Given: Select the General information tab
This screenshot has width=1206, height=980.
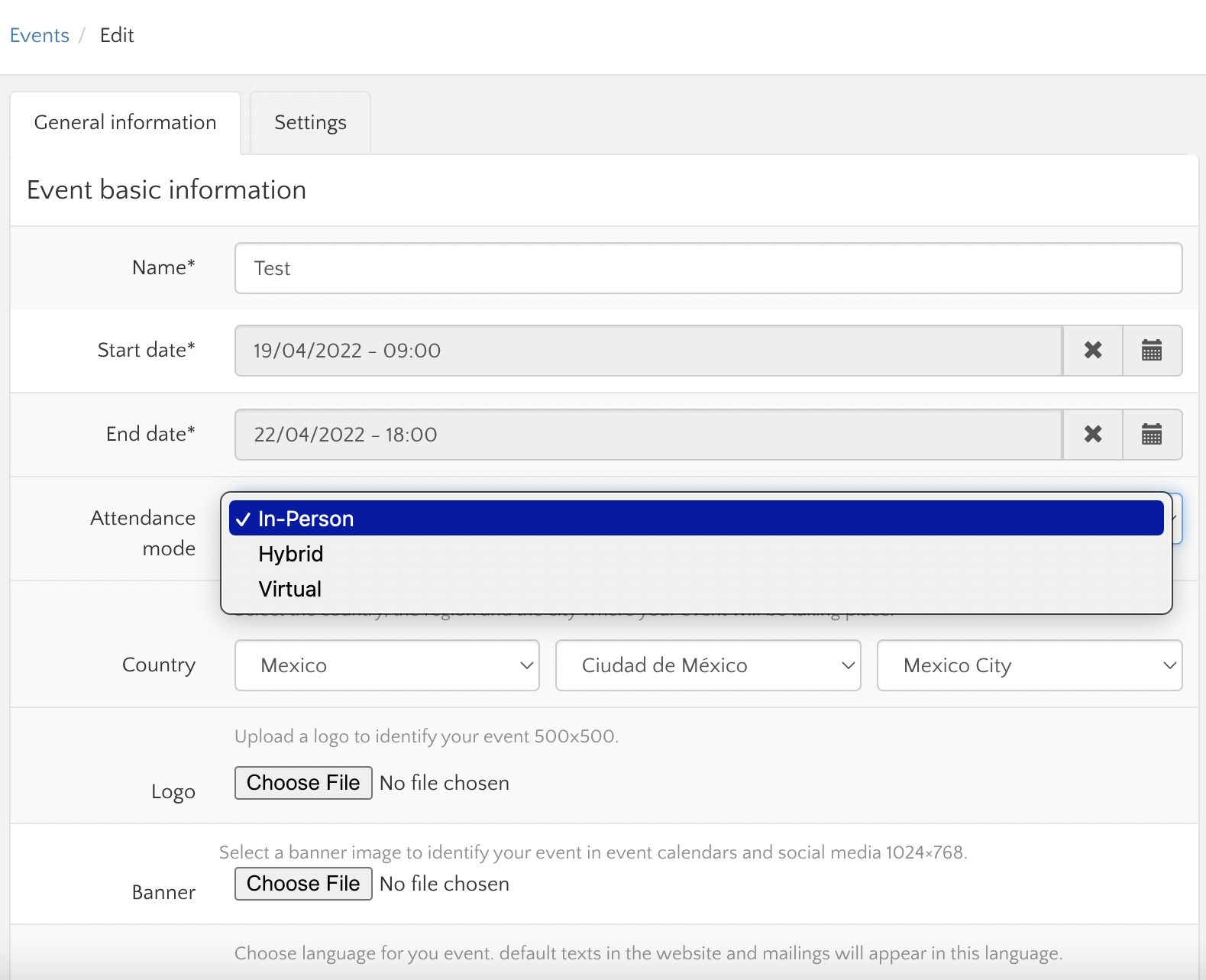Looking at the screenshot, I should click(125, 123).
